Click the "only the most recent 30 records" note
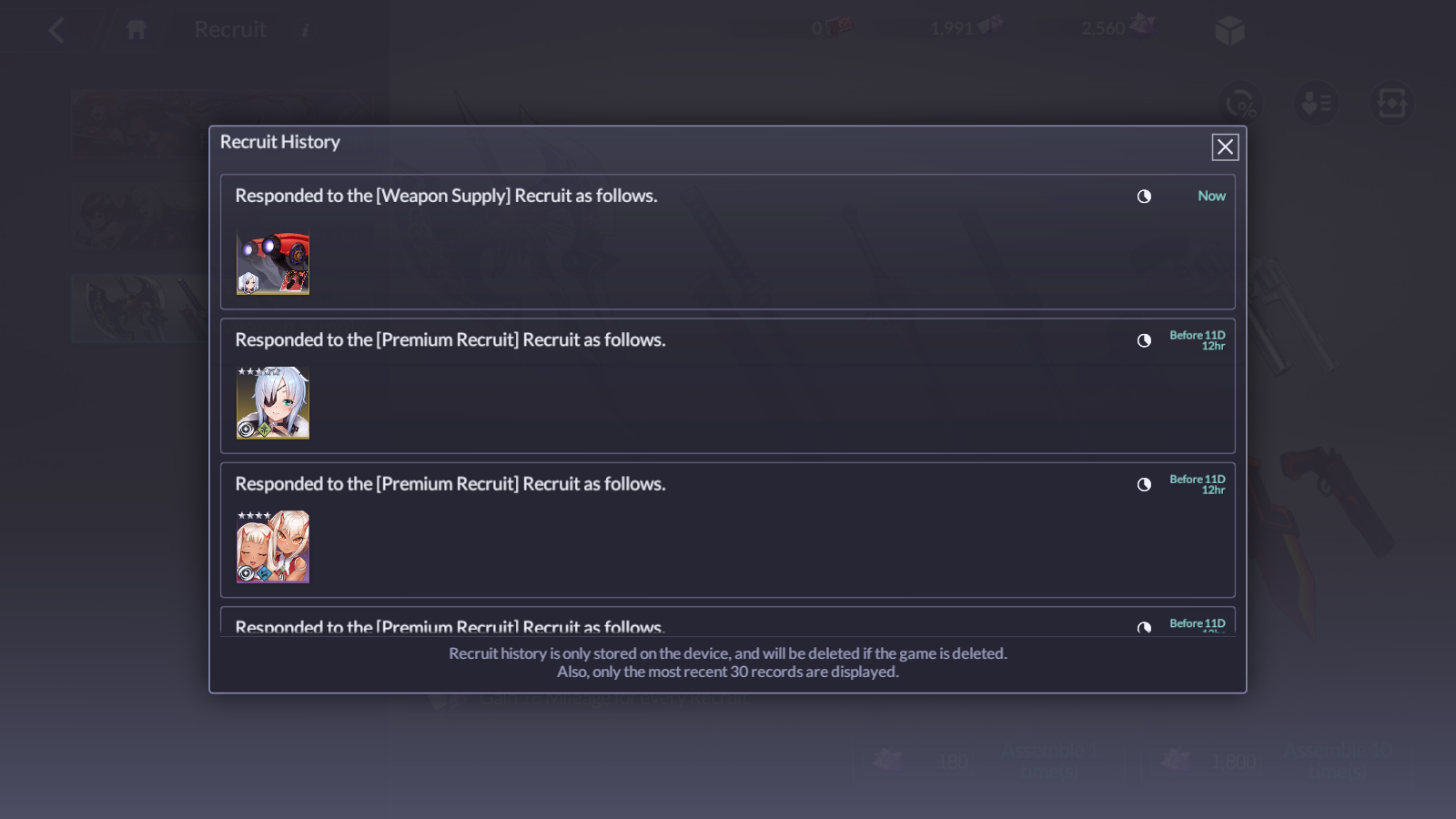Screen dimensions: 1456x819 (728, 672)
